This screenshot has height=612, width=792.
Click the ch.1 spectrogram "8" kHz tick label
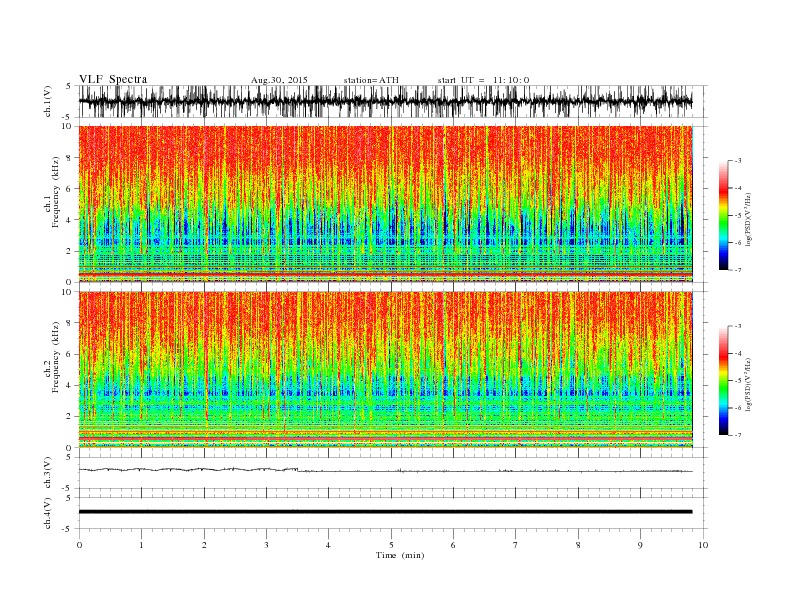tap(70, 158)
